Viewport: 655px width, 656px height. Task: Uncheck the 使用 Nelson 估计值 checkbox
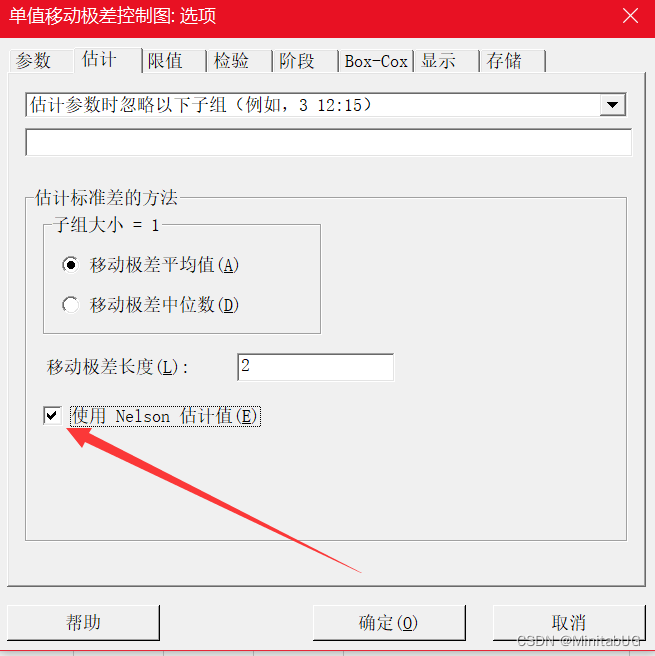(x=52, y=416)
